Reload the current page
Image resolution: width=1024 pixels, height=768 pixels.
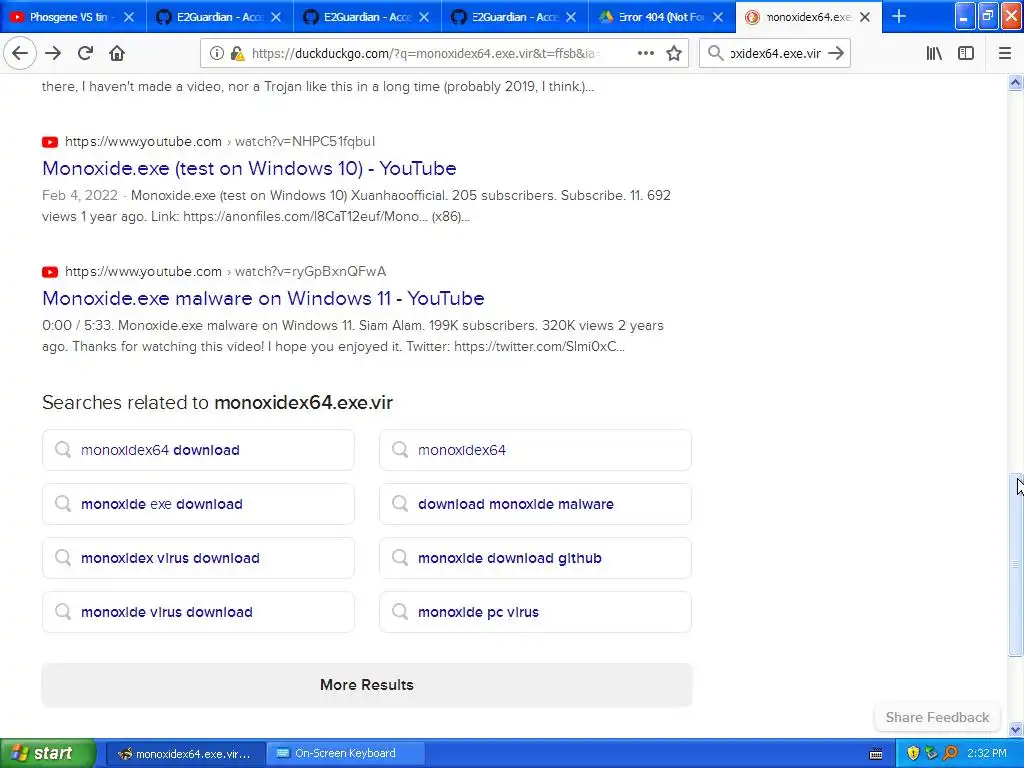[85, 53]
